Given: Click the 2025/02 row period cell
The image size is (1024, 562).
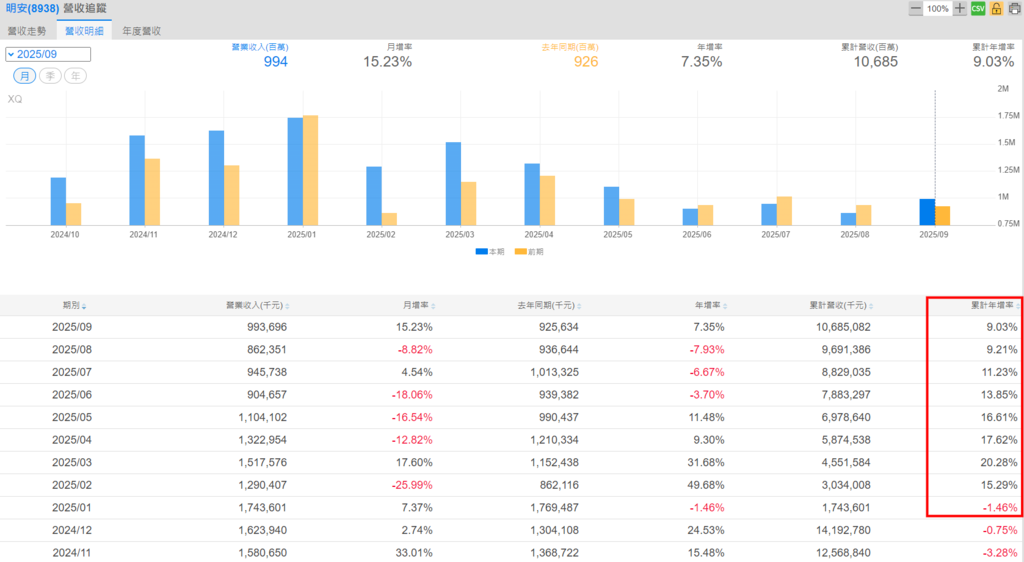Looking at the screenshot, I should 72,485.
